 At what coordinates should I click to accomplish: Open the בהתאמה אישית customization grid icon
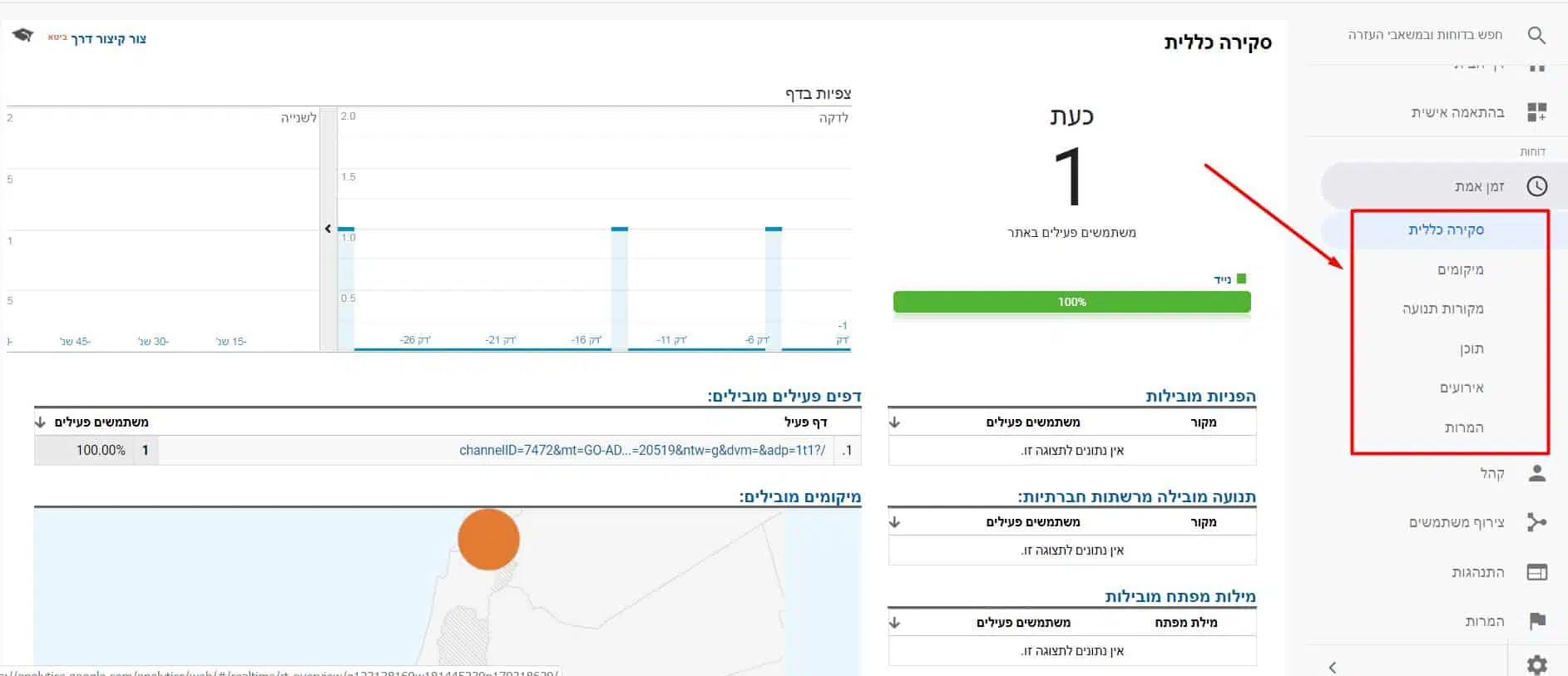point(1536,112)
